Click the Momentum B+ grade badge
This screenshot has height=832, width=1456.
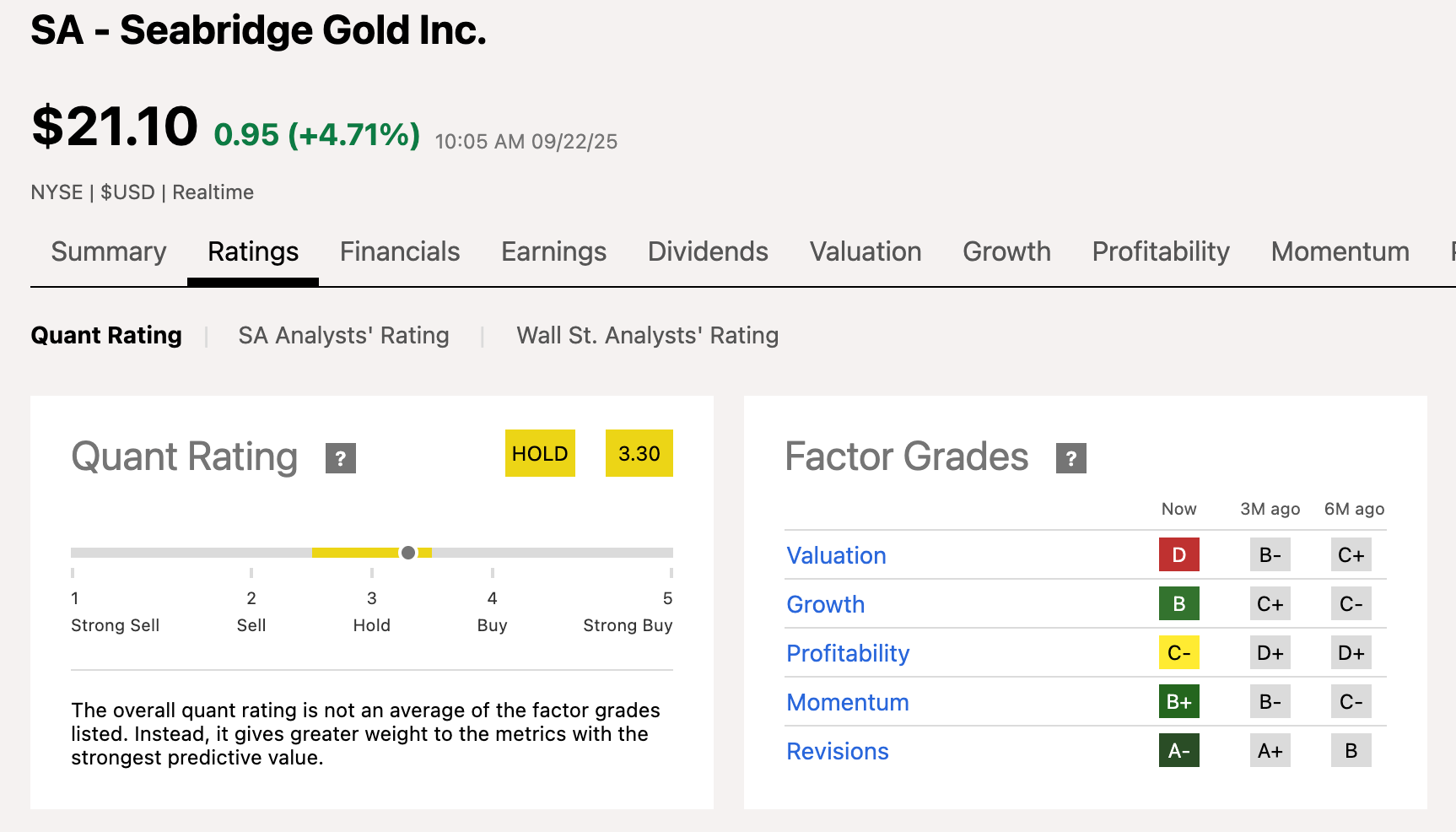point(1178,702)
